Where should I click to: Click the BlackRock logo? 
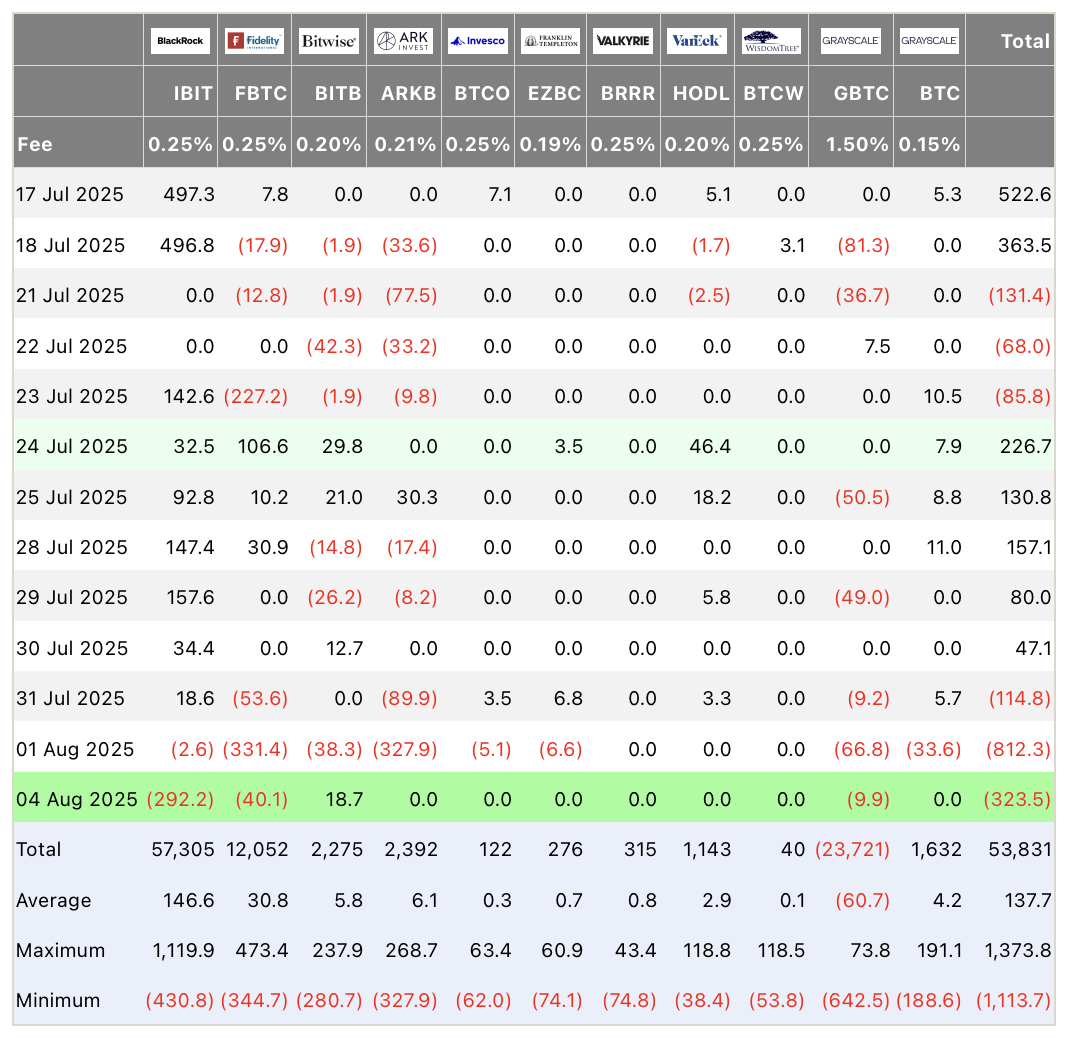point(181,41)
